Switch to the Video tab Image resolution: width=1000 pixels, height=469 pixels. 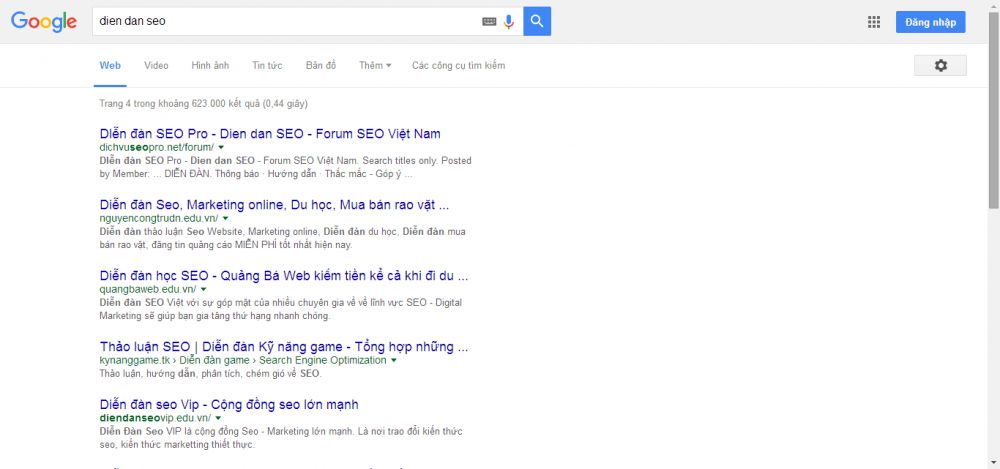pos(156,66)
